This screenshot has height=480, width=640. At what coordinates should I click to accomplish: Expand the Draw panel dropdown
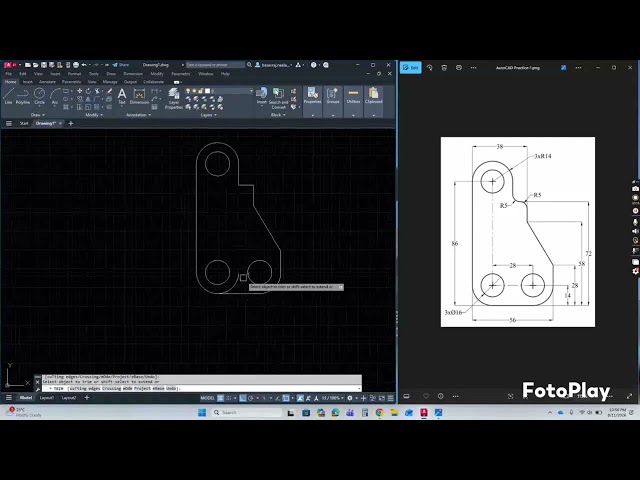point(38,115)
